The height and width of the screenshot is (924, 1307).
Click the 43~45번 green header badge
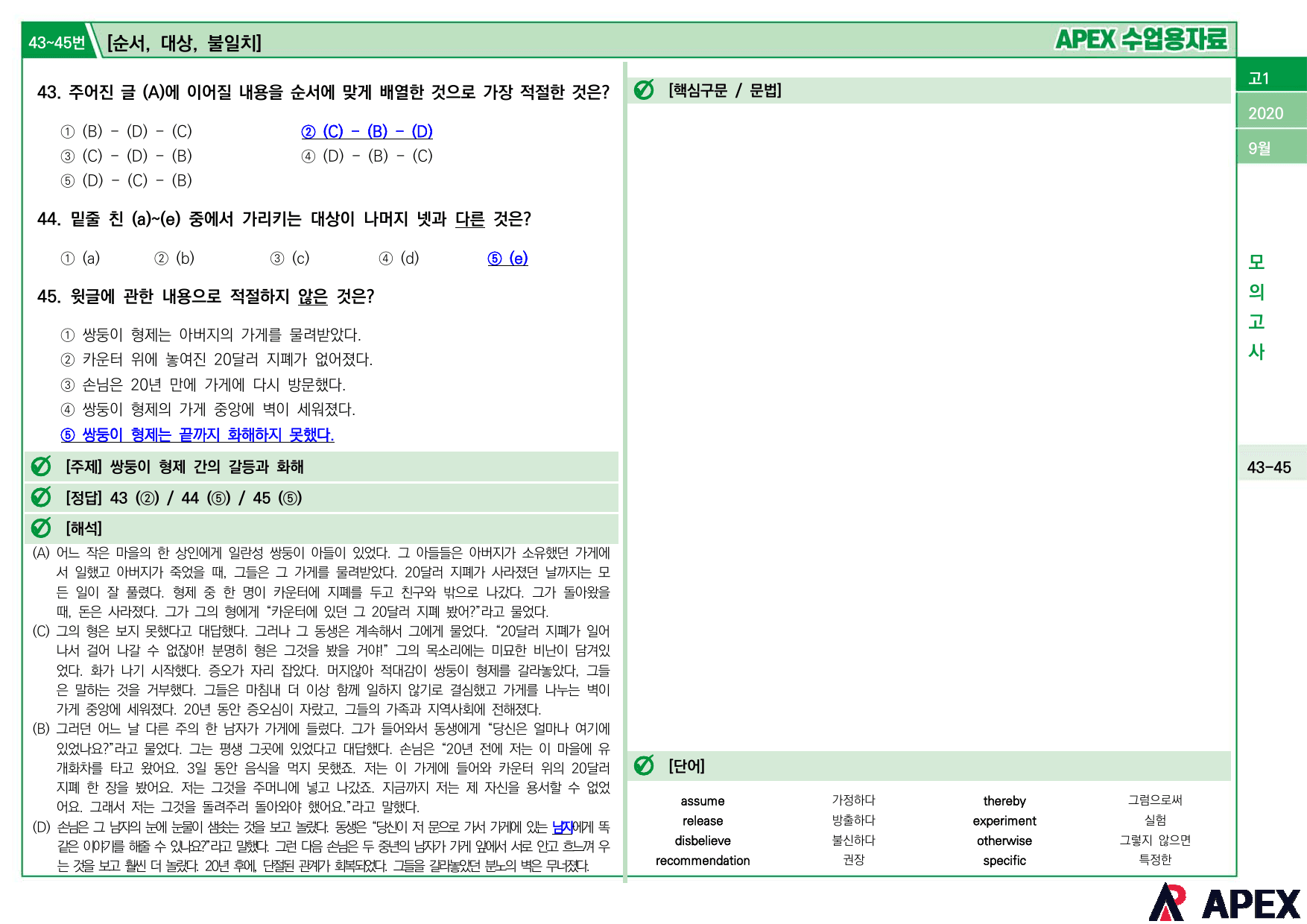pos(57,42)
